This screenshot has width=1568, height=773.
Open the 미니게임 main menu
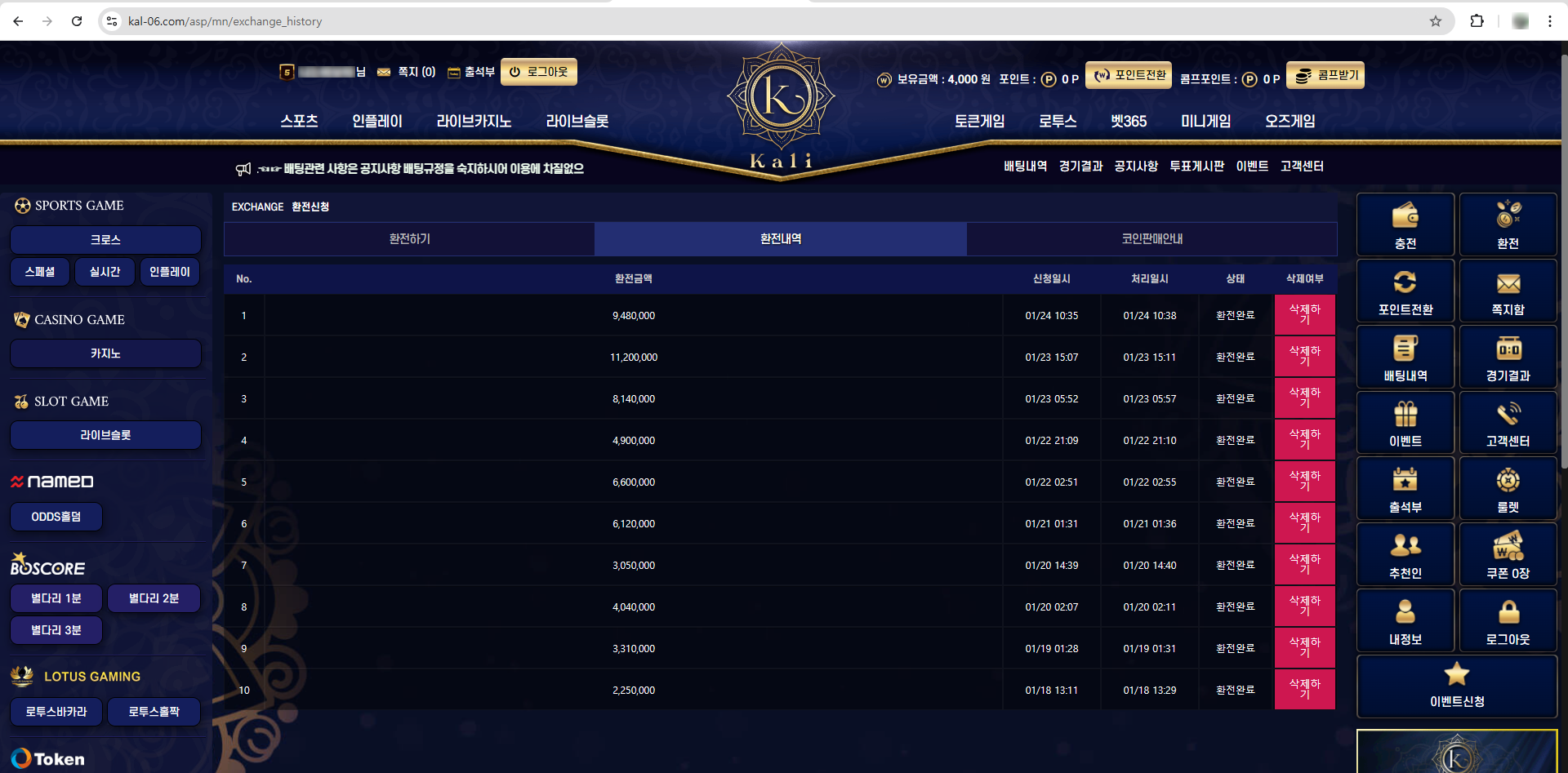pos(1206,121)
